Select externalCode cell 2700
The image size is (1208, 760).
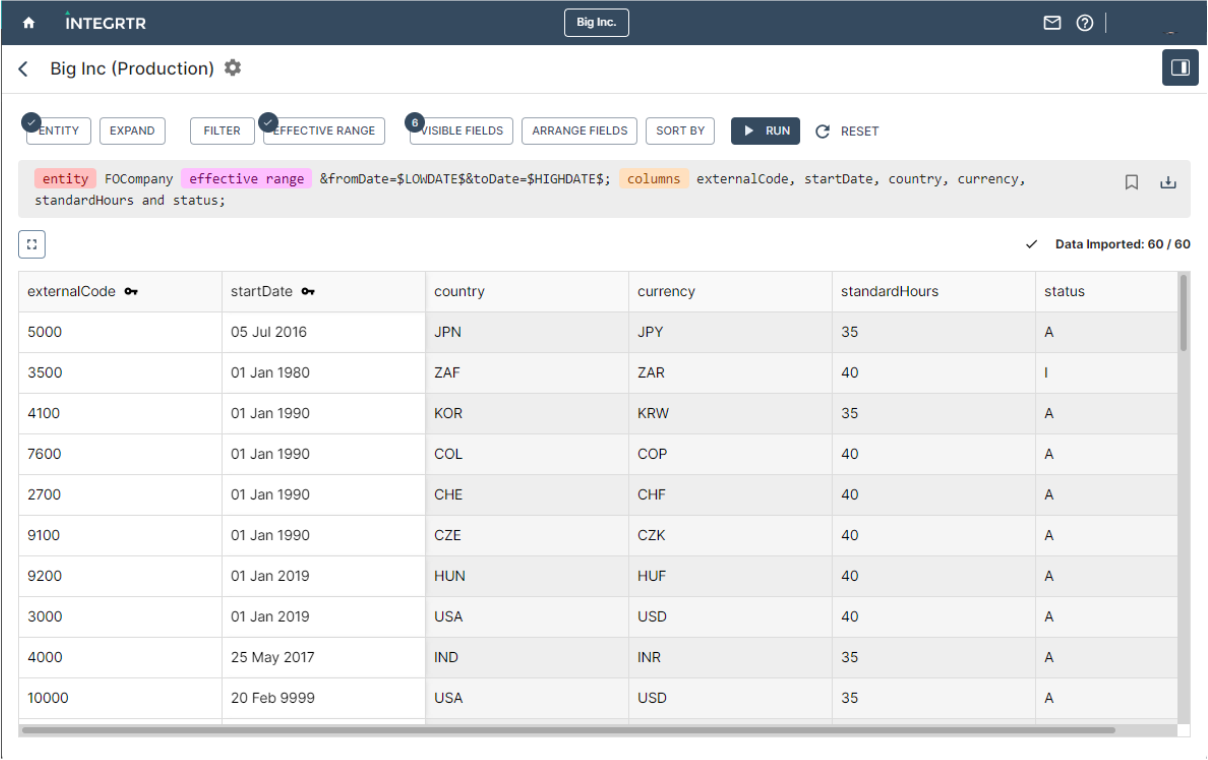click(120, 495)
